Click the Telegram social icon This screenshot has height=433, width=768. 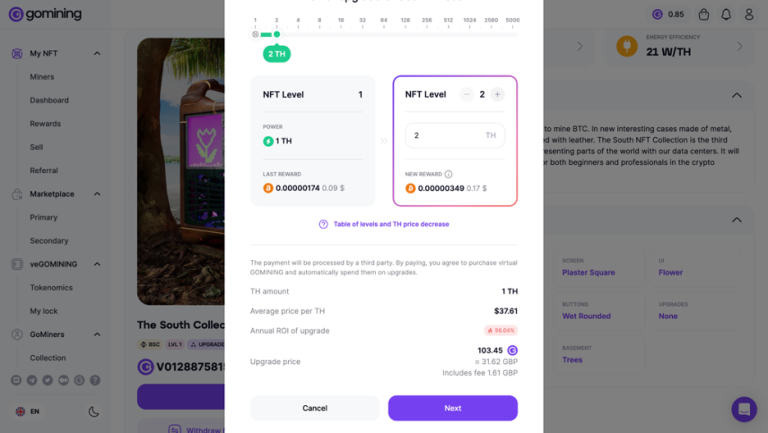32,380
